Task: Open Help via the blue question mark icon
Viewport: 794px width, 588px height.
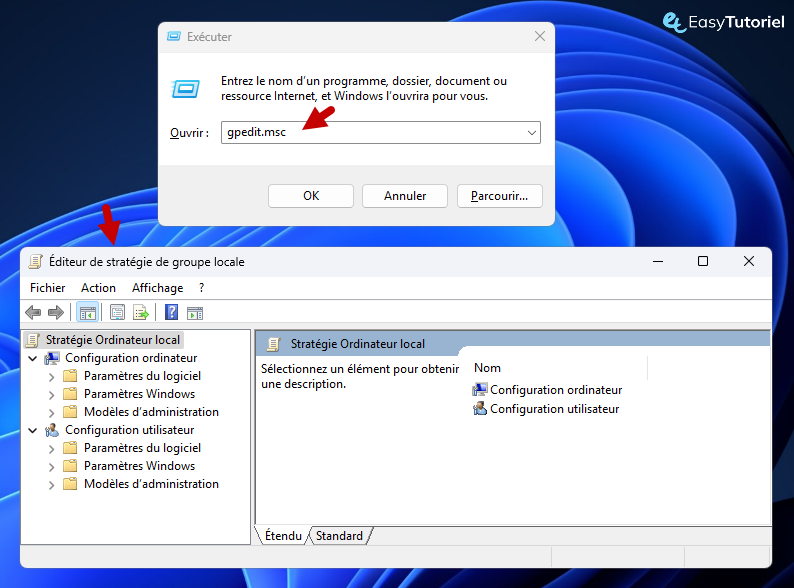Action: coord(171,313)
